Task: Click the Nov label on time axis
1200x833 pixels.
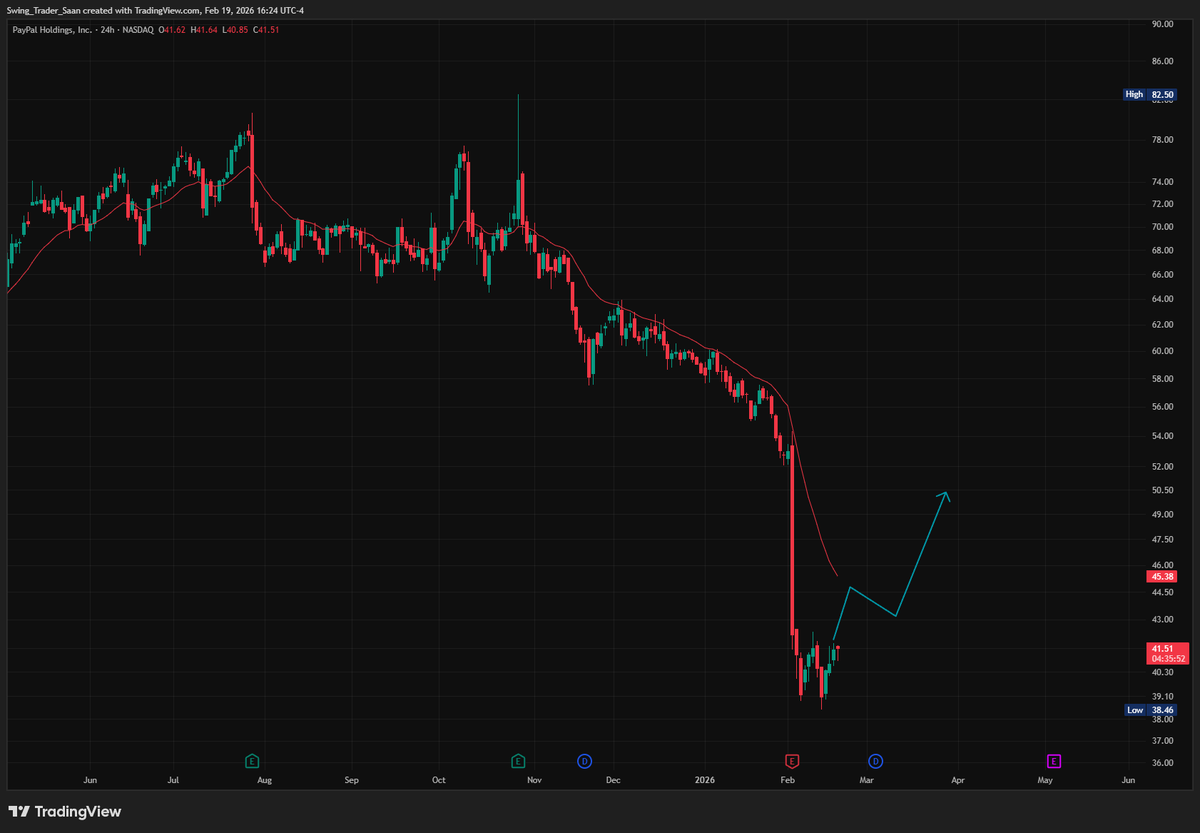Action: (x=534, y=779)
